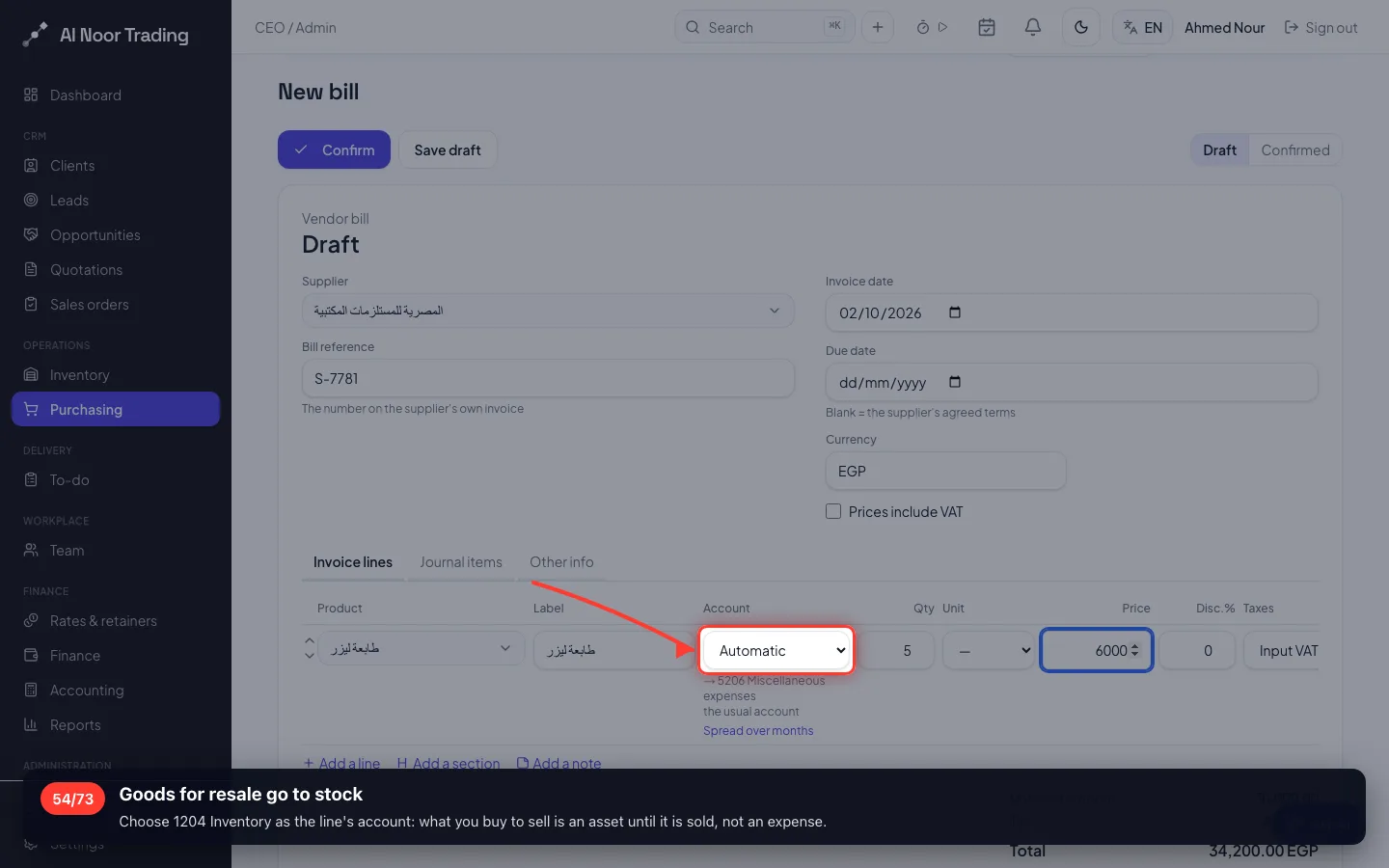Screen dimensions: 1389x868
Task: Click the Sign out link
Action: tap(1321, 27)
